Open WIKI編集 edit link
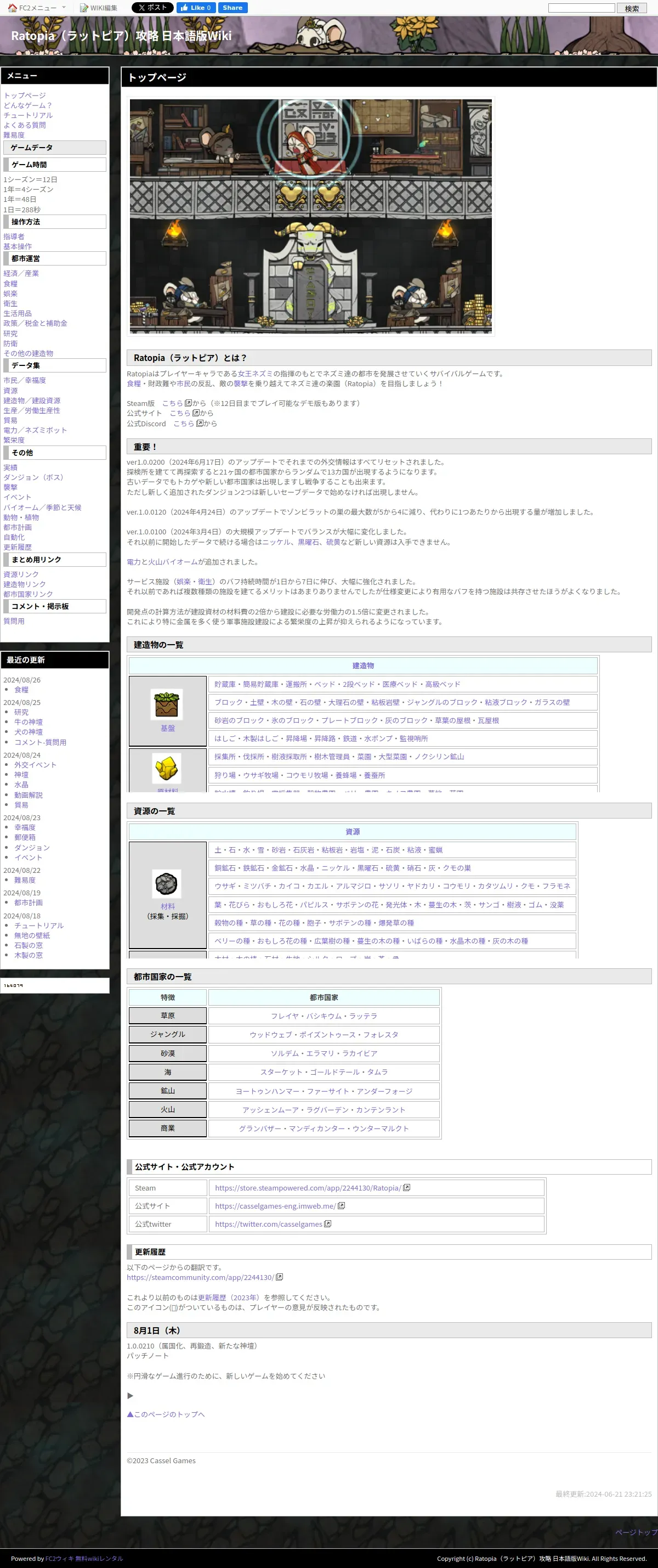Image resolution: width=658 pixels, height=1568 pixels. 99,8
